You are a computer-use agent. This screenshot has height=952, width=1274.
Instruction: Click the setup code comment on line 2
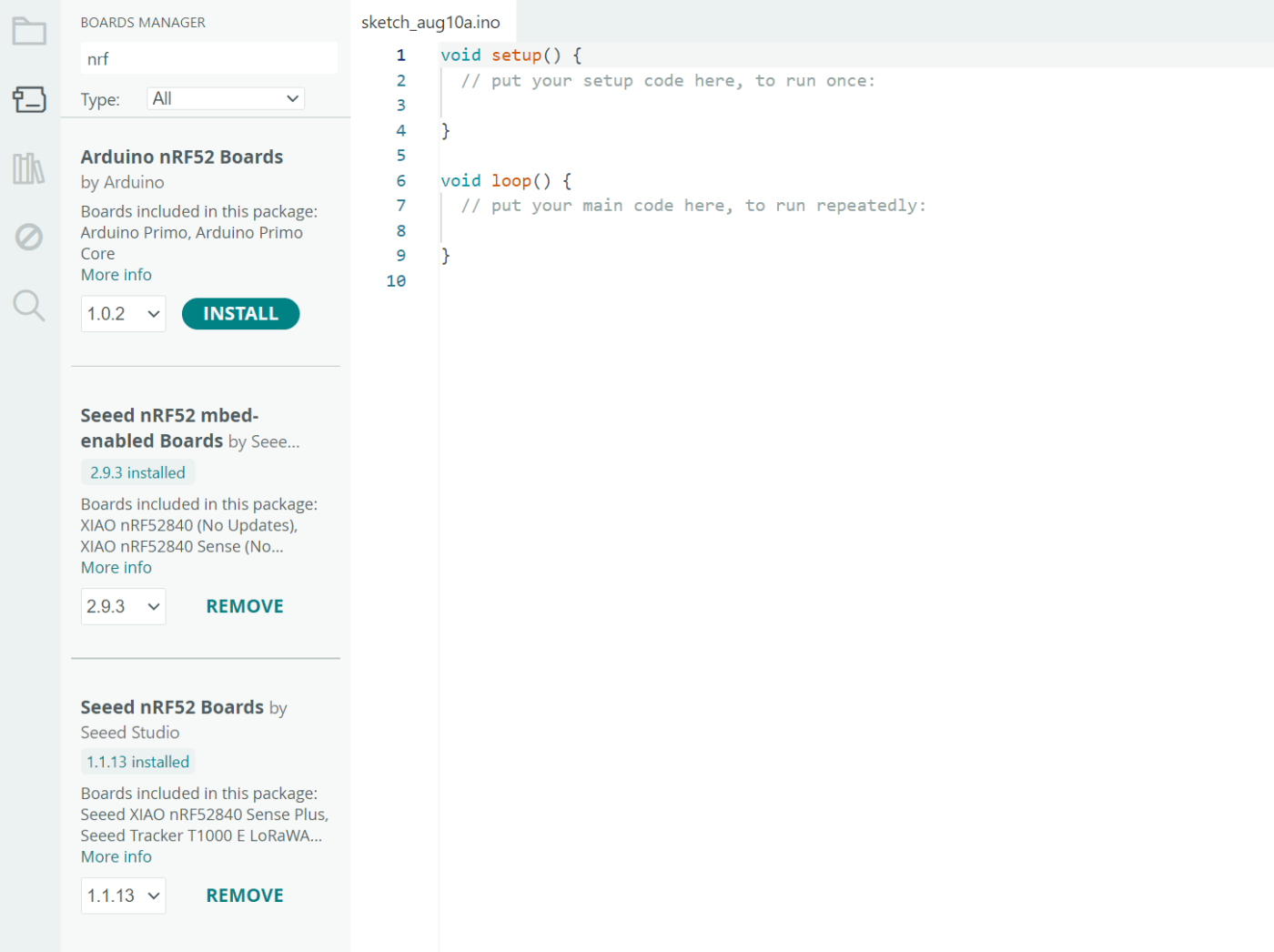click(668, 81)
